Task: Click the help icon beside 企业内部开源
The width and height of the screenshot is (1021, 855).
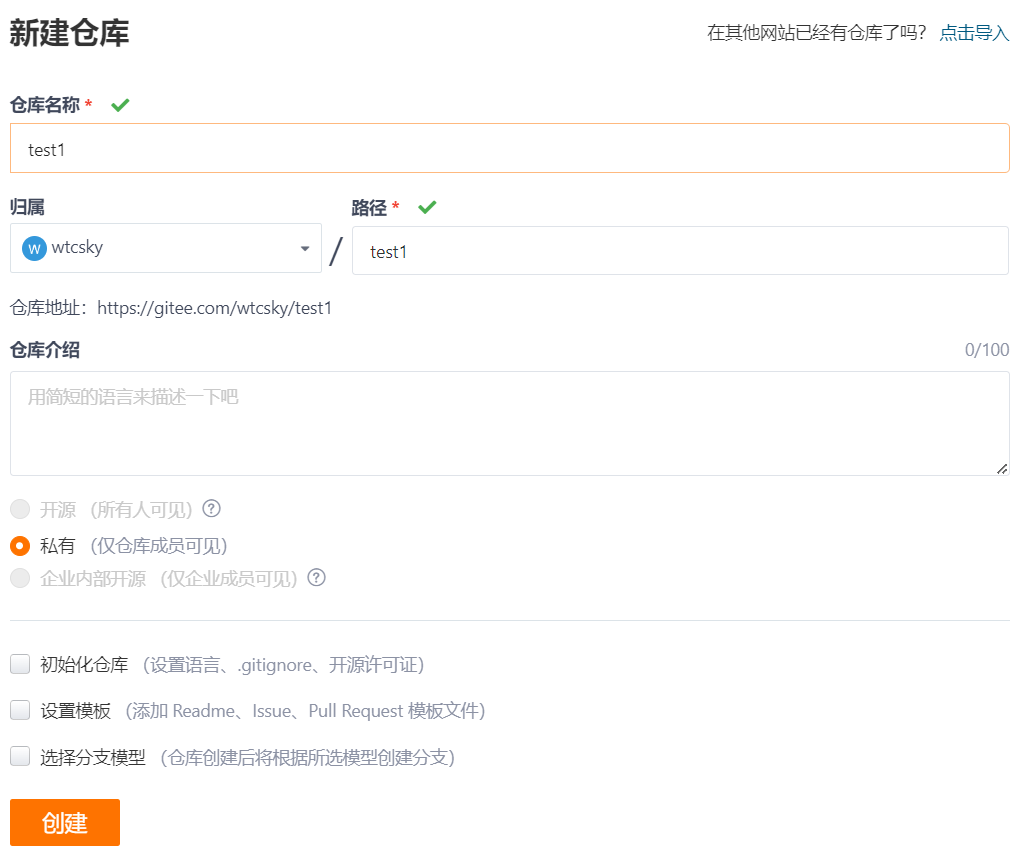Action: click(316, 578)
